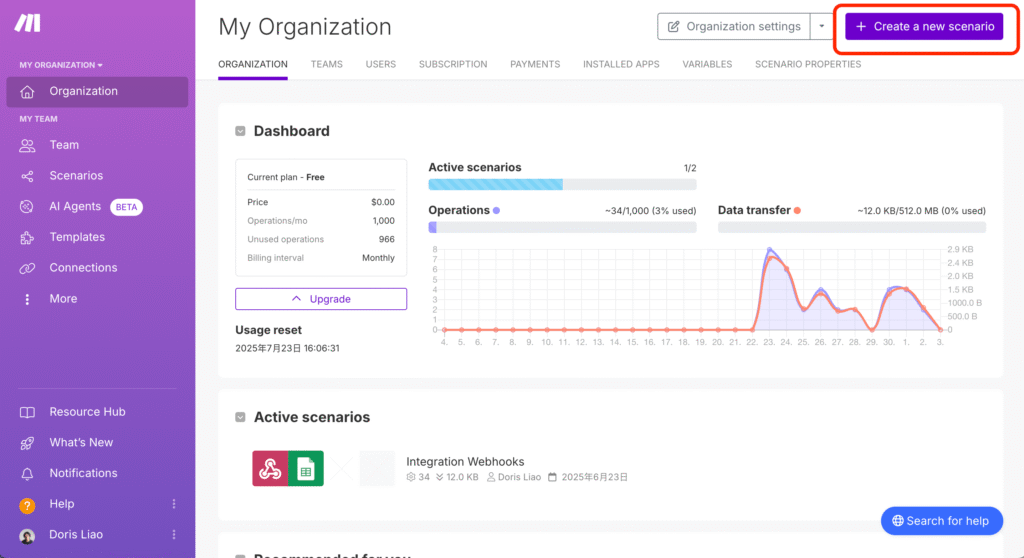
Task: Click the Active scenarios progress bar
Action: (x=562, y=184)
